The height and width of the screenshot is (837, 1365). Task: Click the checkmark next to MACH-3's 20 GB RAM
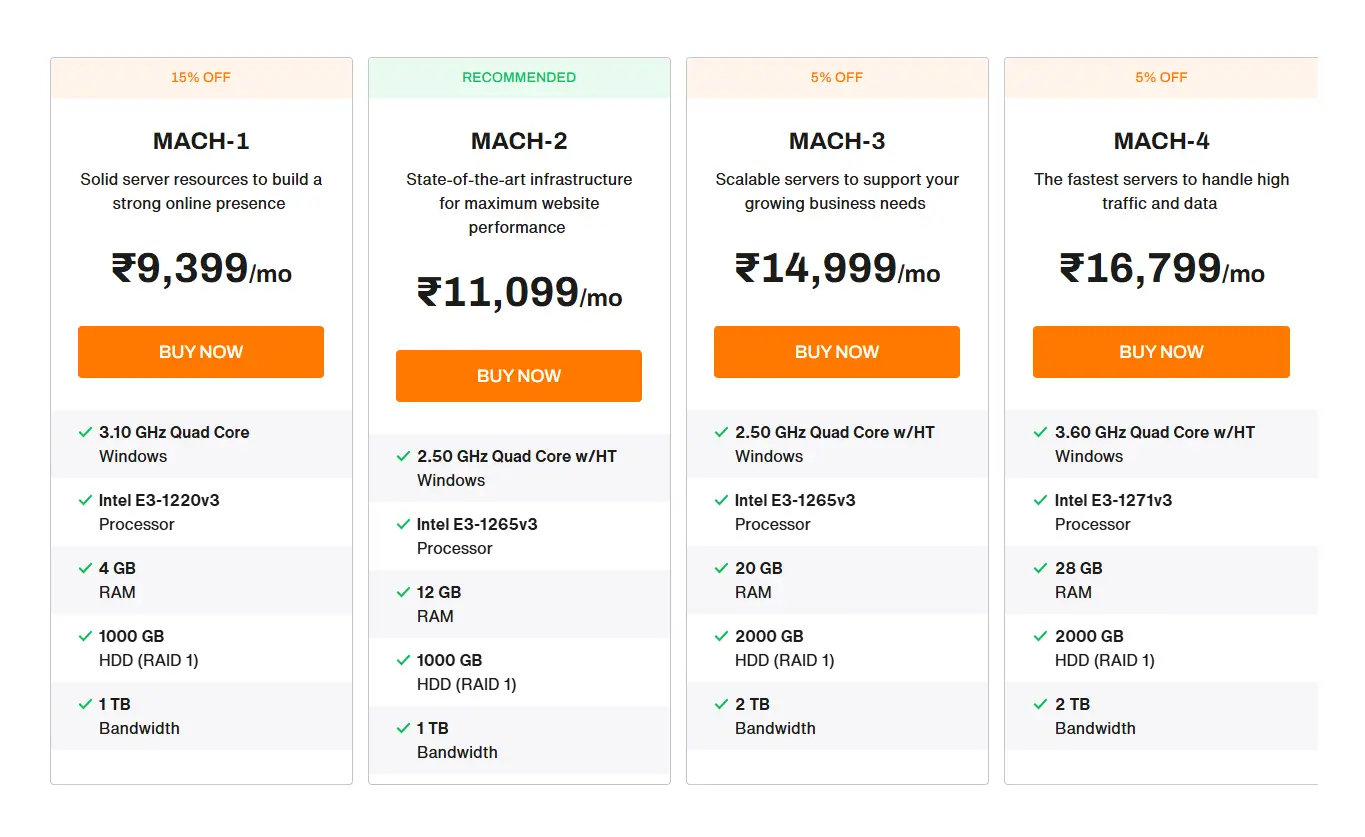pos(720,568)
